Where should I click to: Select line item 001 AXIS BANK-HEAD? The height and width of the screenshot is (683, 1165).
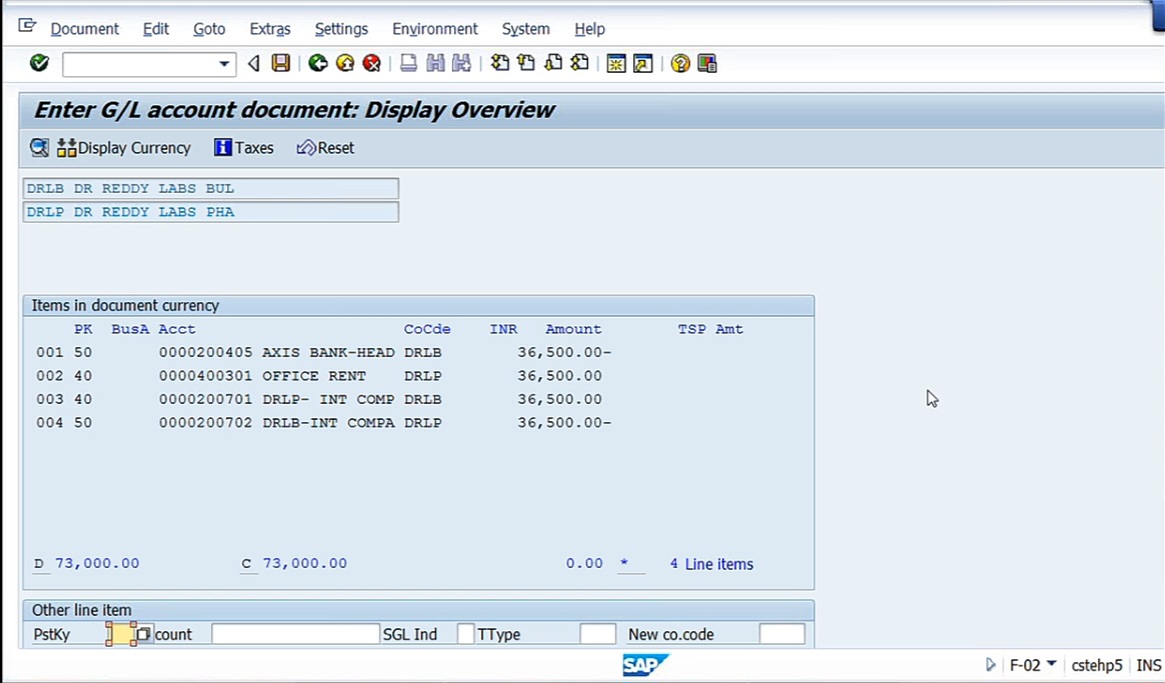point(324,352)
